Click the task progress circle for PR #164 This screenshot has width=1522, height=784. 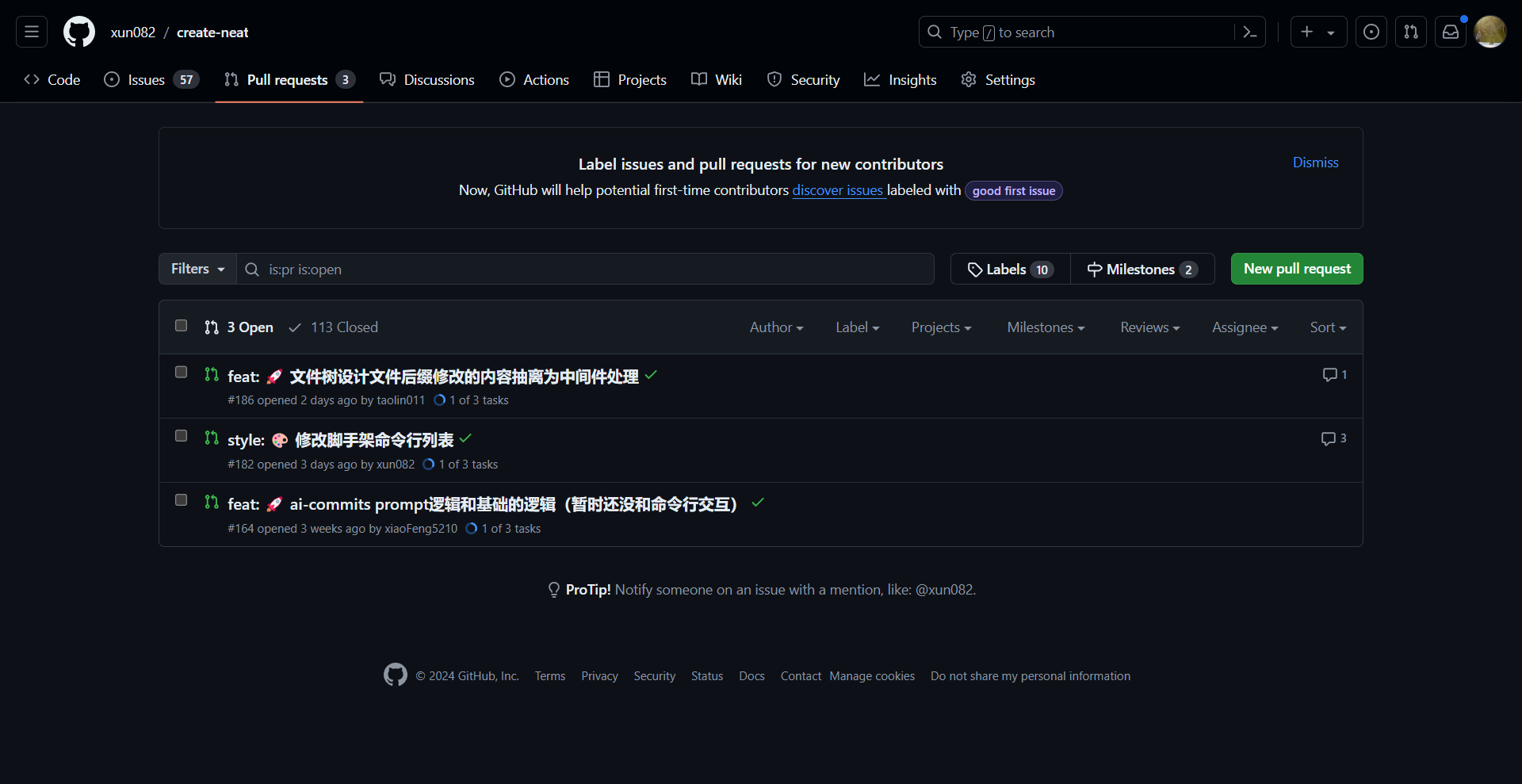click(x=472, y=528)
